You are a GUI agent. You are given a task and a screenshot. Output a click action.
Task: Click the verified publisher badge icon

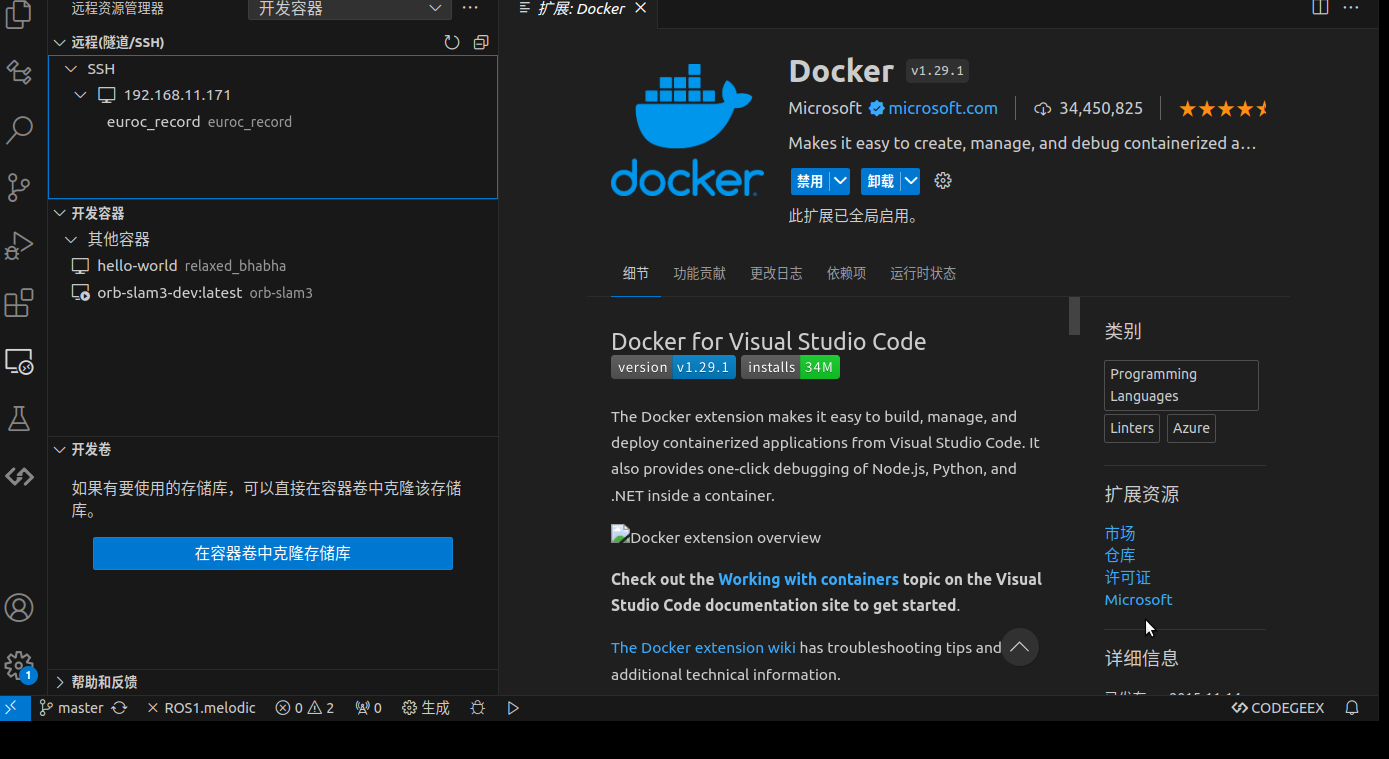(x=876, y=108)
